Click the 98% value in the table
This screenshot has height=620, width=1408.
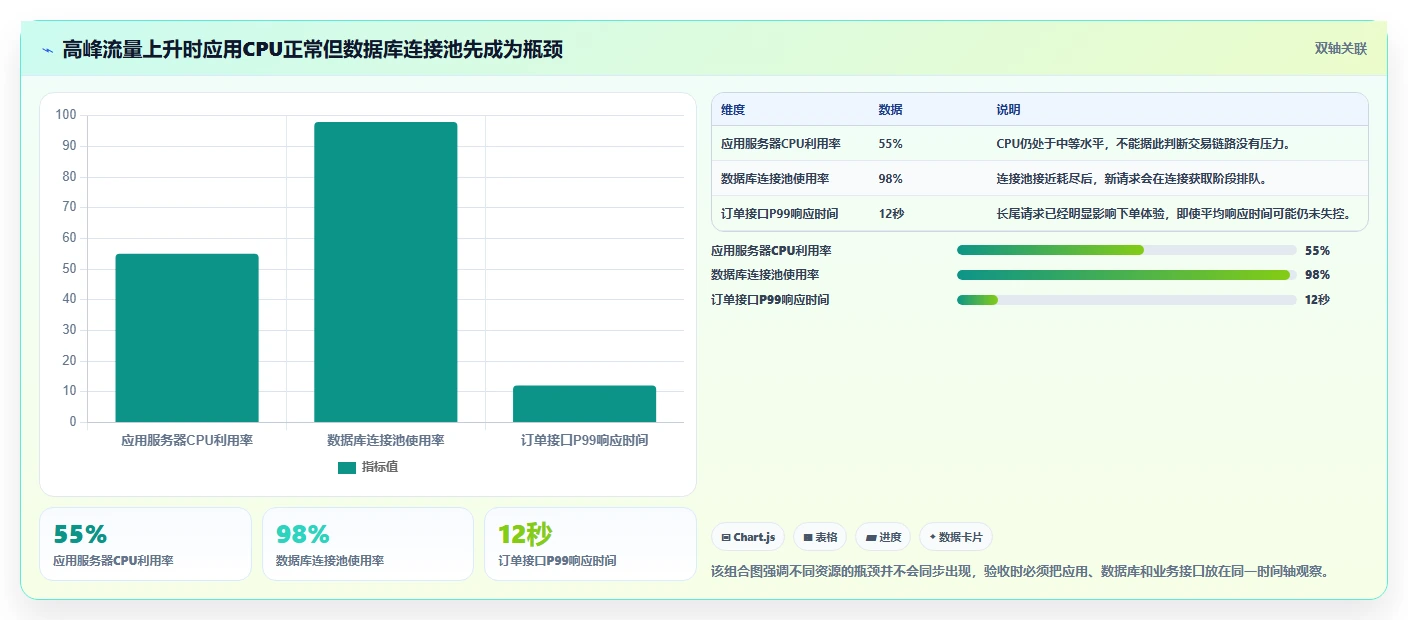coord(890,179)
